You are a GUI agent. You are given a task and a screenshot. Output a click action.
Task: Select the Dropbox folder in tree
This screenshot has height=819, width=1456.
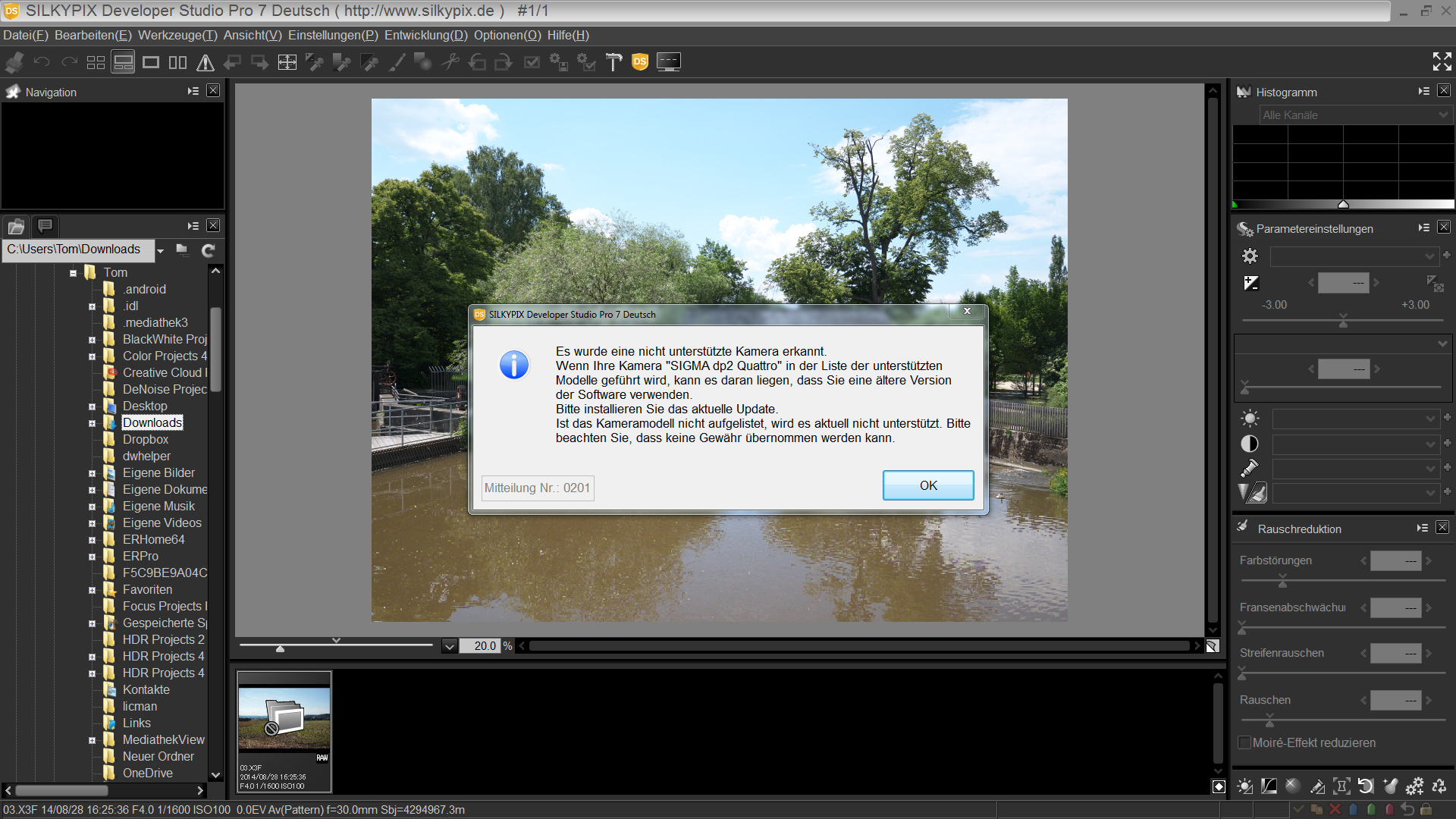[146, 440]
